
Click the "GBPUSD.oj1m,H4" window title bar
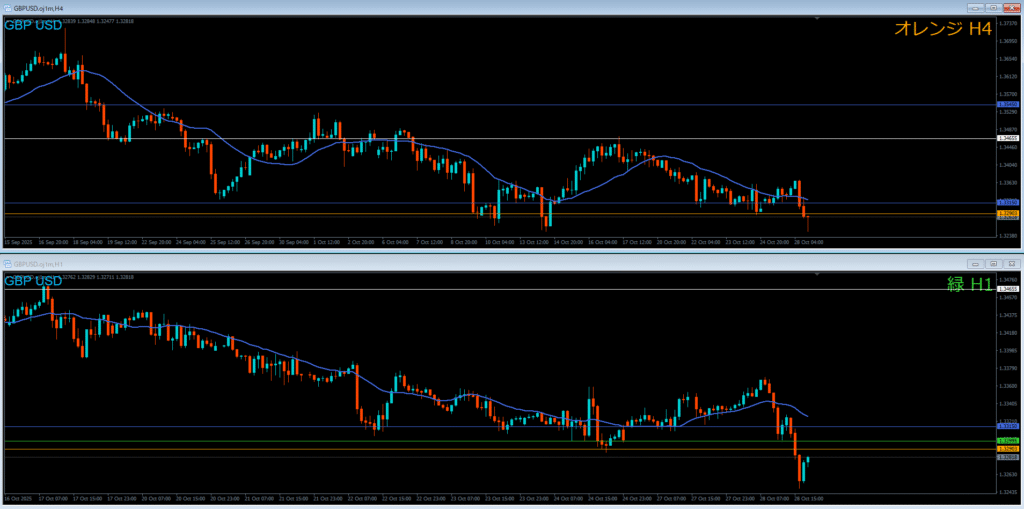coord(400,7)
